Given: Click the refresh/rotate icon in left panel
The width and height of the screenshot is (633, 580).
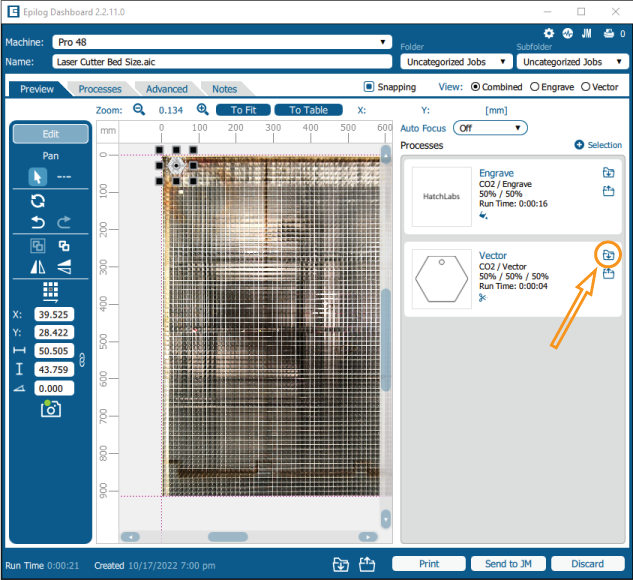Looking at the screenshot, I should 37,200.
